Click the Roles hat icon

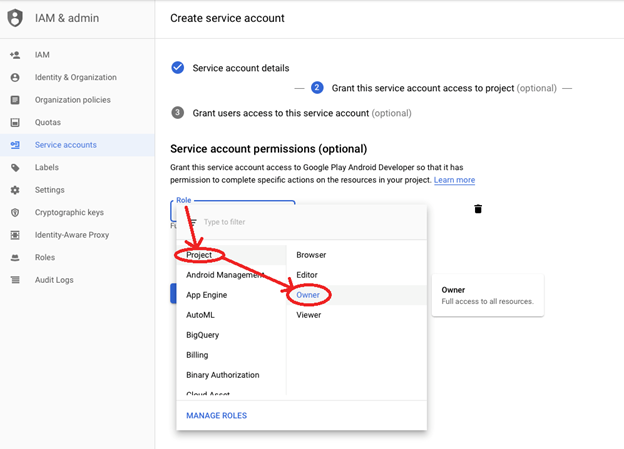tap(15, 258)
